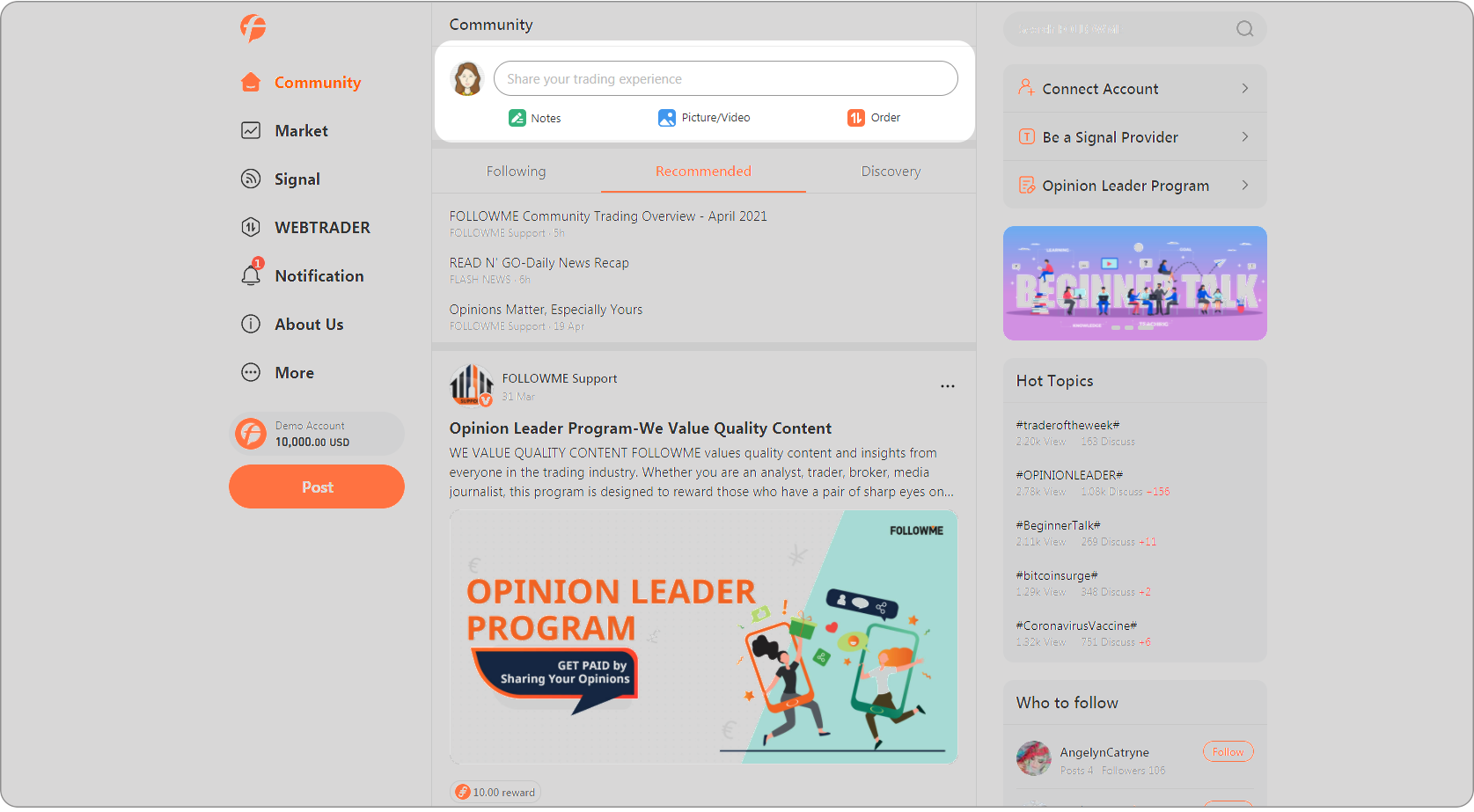Screen dimensions: 1474x812
Task: Click the Connect Account person icon
Action: pyautogui.click(x=1026, y=88)
